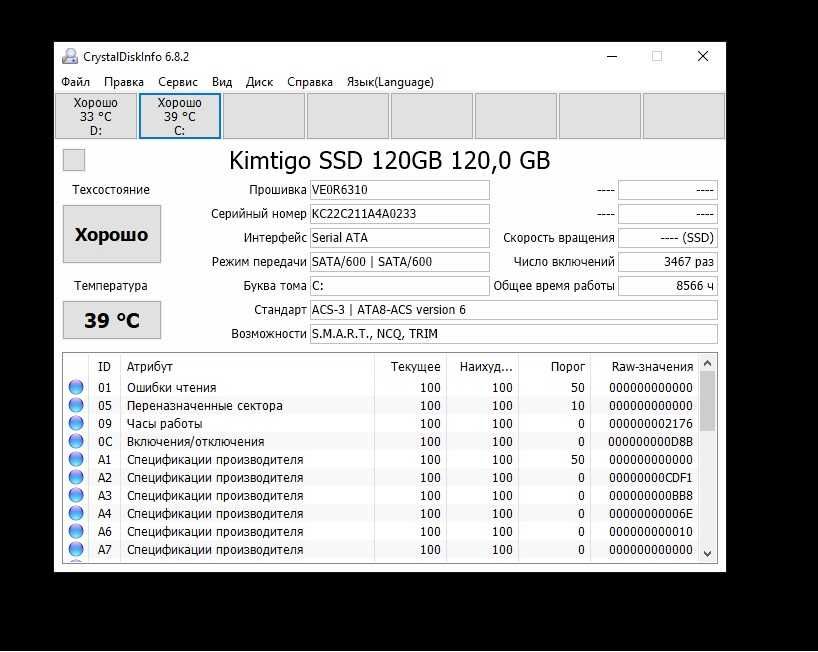This screenshot has height=652, width=818.
Task: Click the status circle for attribute 0C
Action: pyautogui.click(x=76, y=441)
